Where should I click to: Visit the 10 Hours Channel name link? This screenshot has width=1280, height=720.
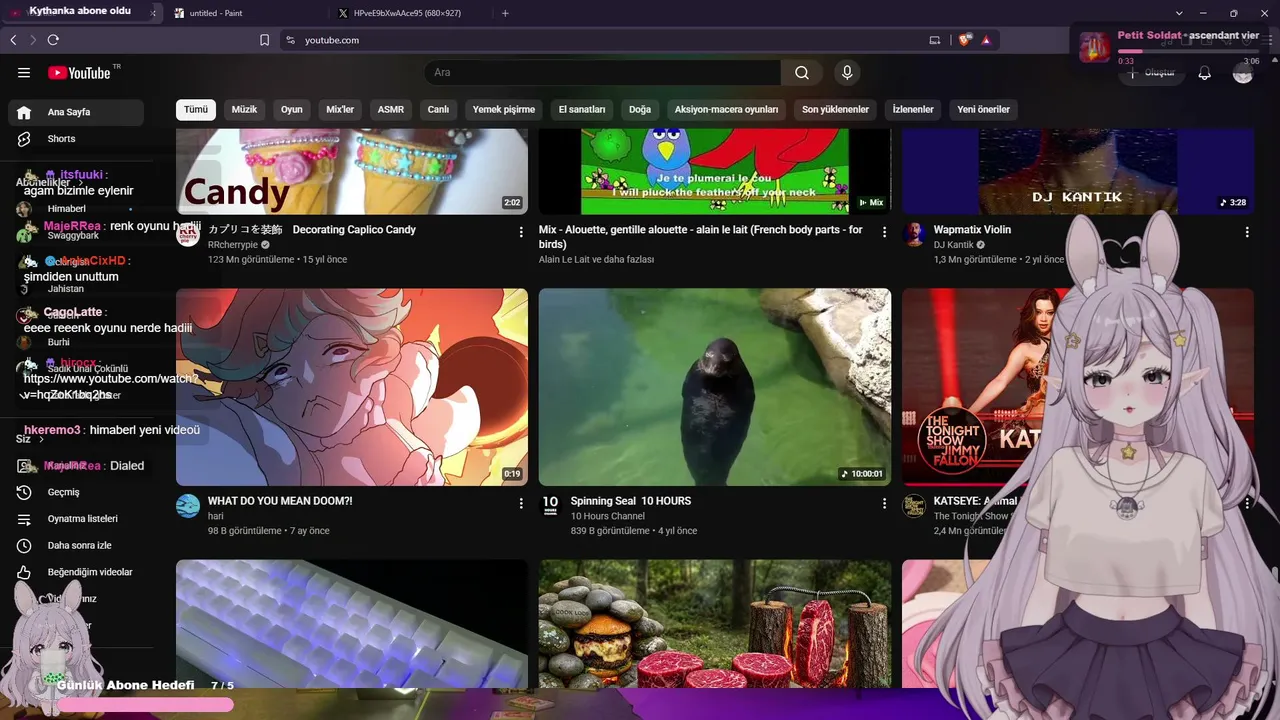pos(608,516)
